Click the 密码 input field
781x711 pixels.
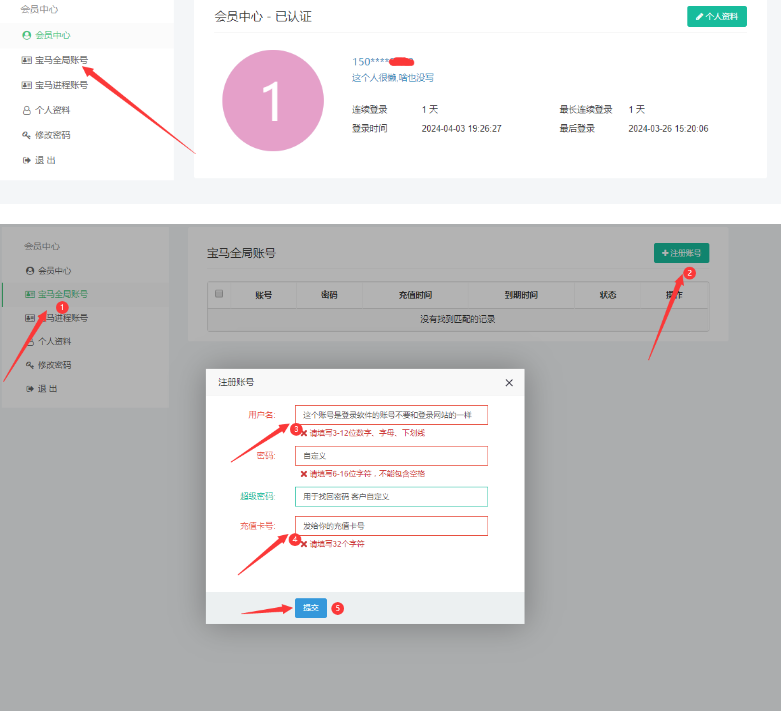tap(391, 456)
